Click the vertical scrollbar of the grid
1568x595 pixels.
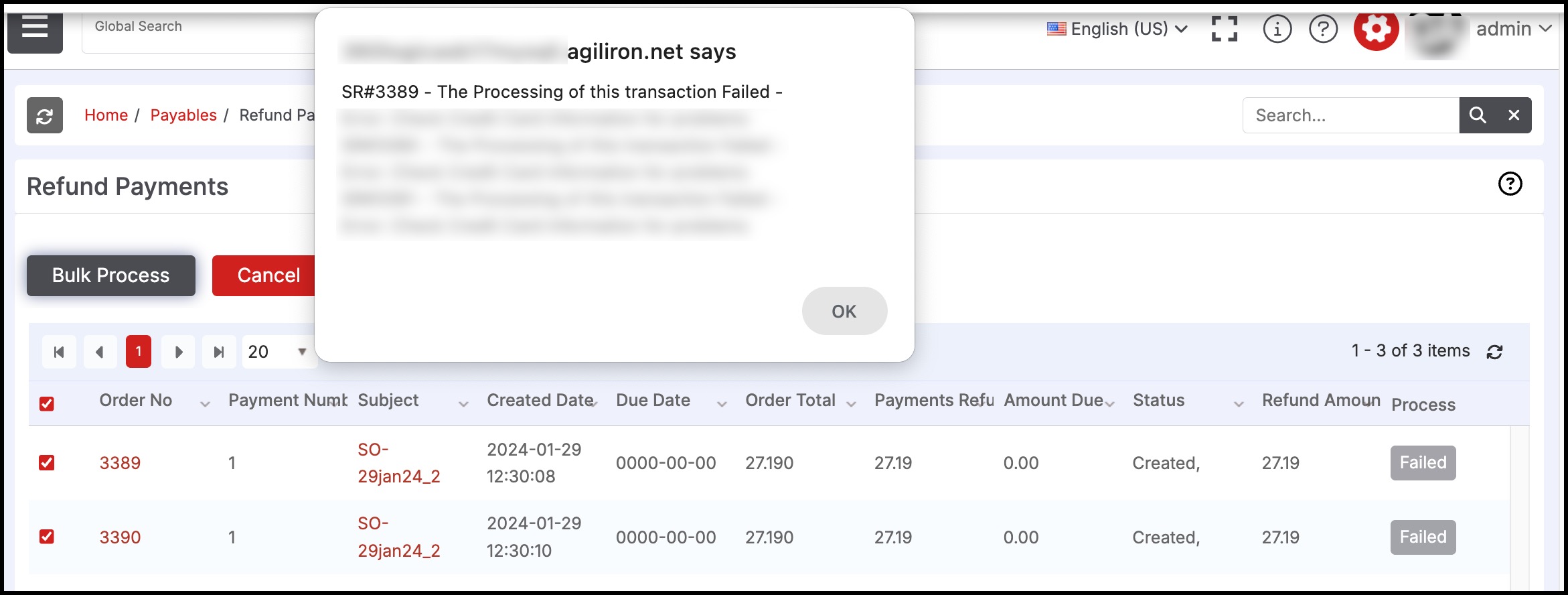point(1520,508)
